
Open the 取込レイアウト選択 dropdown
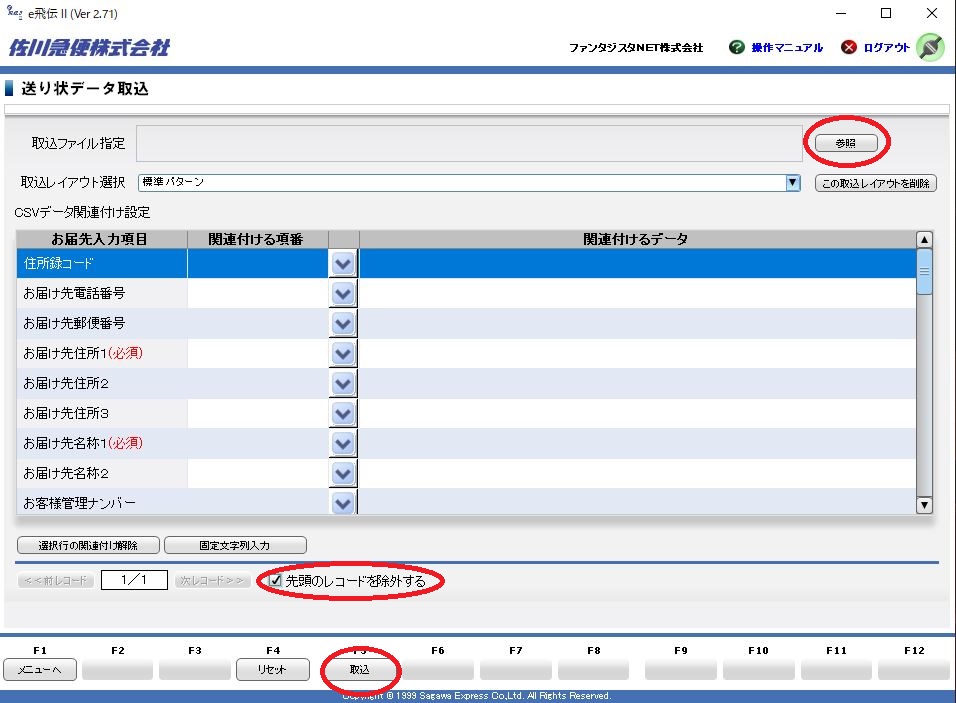point(793,182)
